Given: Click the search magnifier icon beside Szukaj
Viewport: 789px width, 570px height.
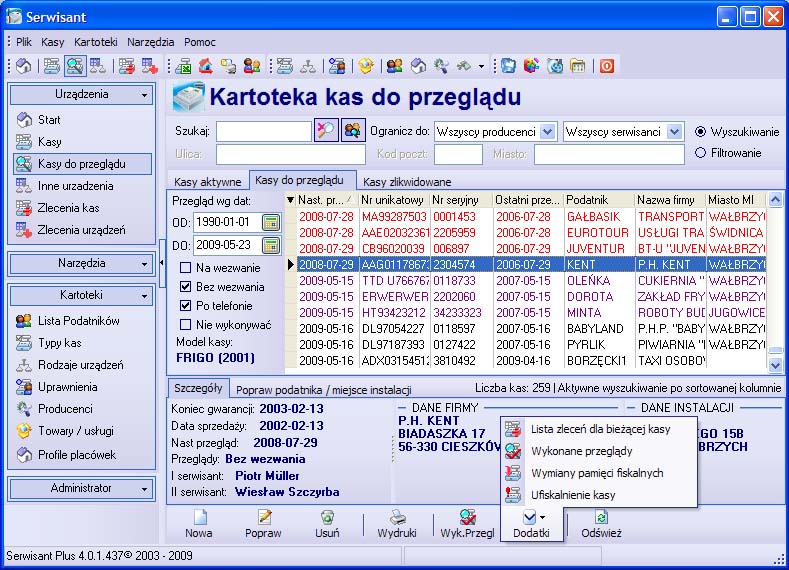Looking at the screenshot, I should [326, 131].
